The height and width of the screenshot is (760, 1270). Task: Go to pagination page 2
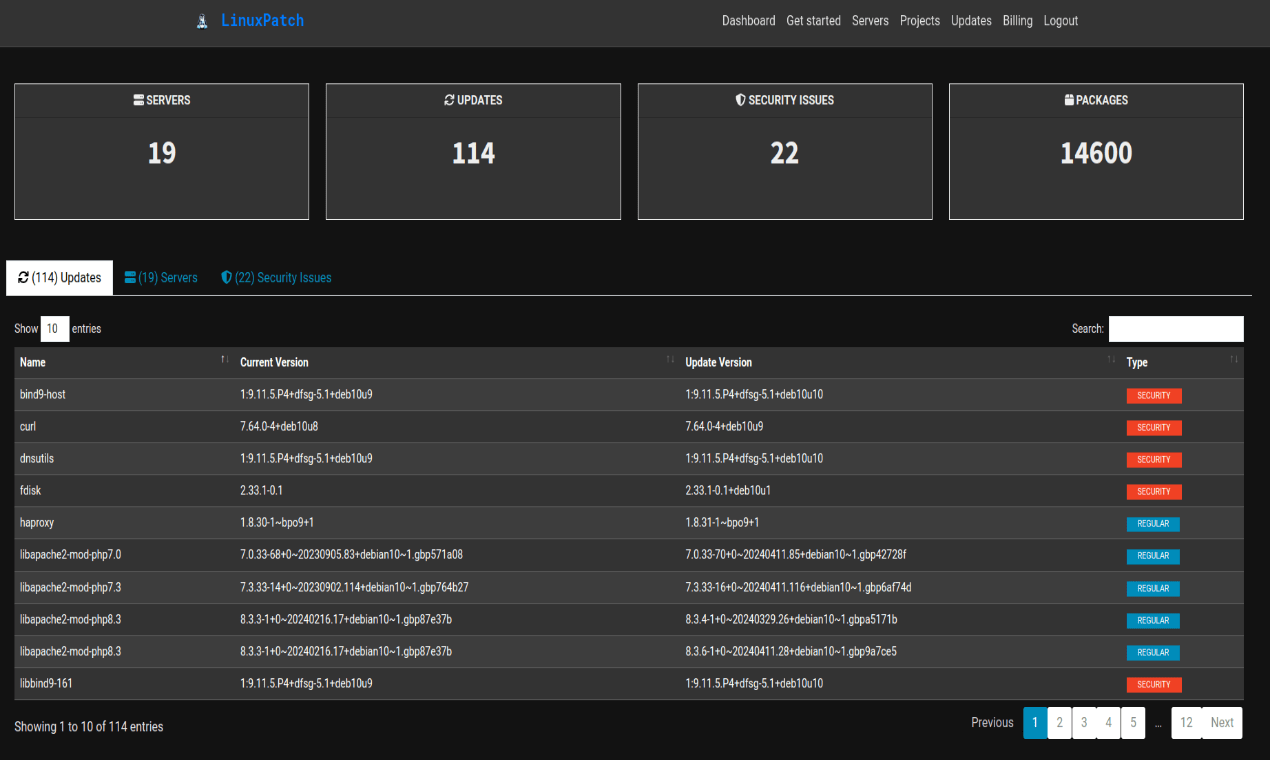pos(1059,722)
